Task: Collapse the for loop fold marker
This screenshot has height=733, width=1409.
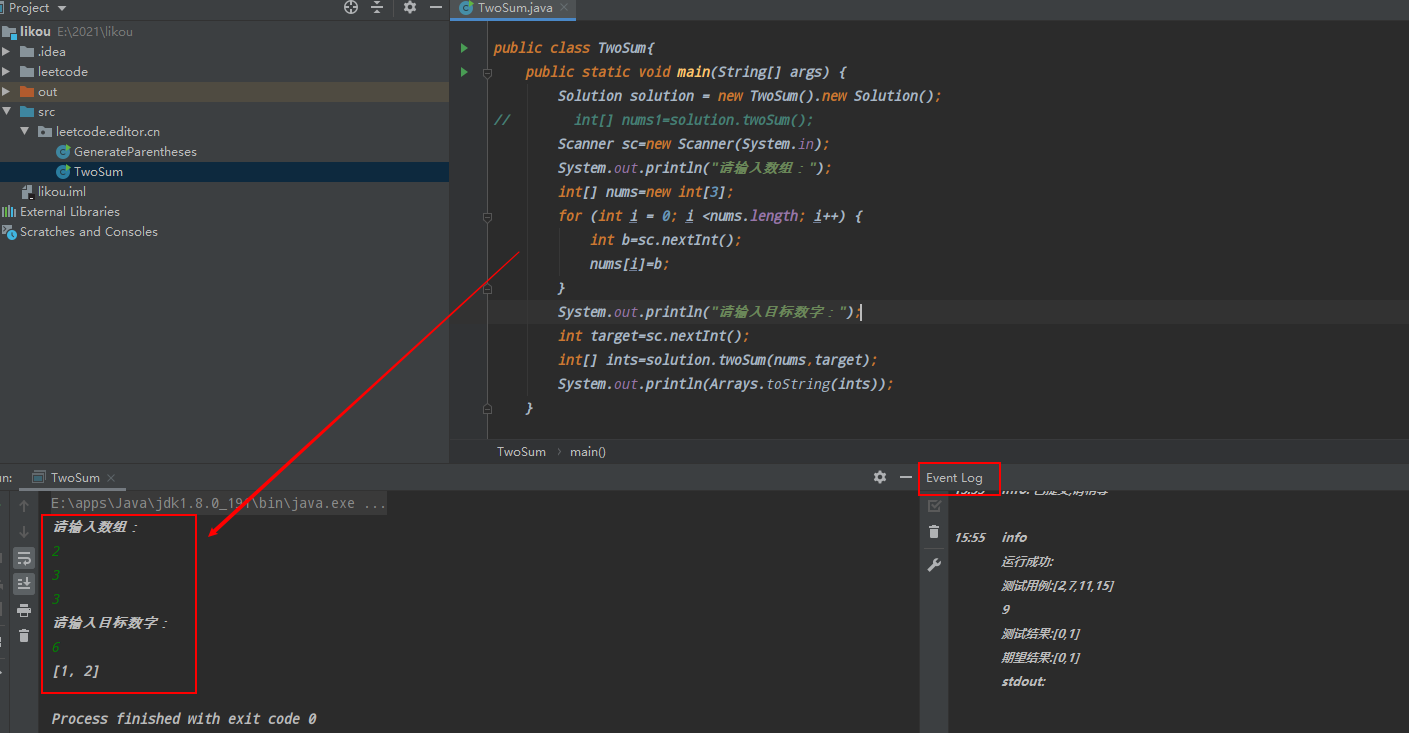Action: coord(487,216)
